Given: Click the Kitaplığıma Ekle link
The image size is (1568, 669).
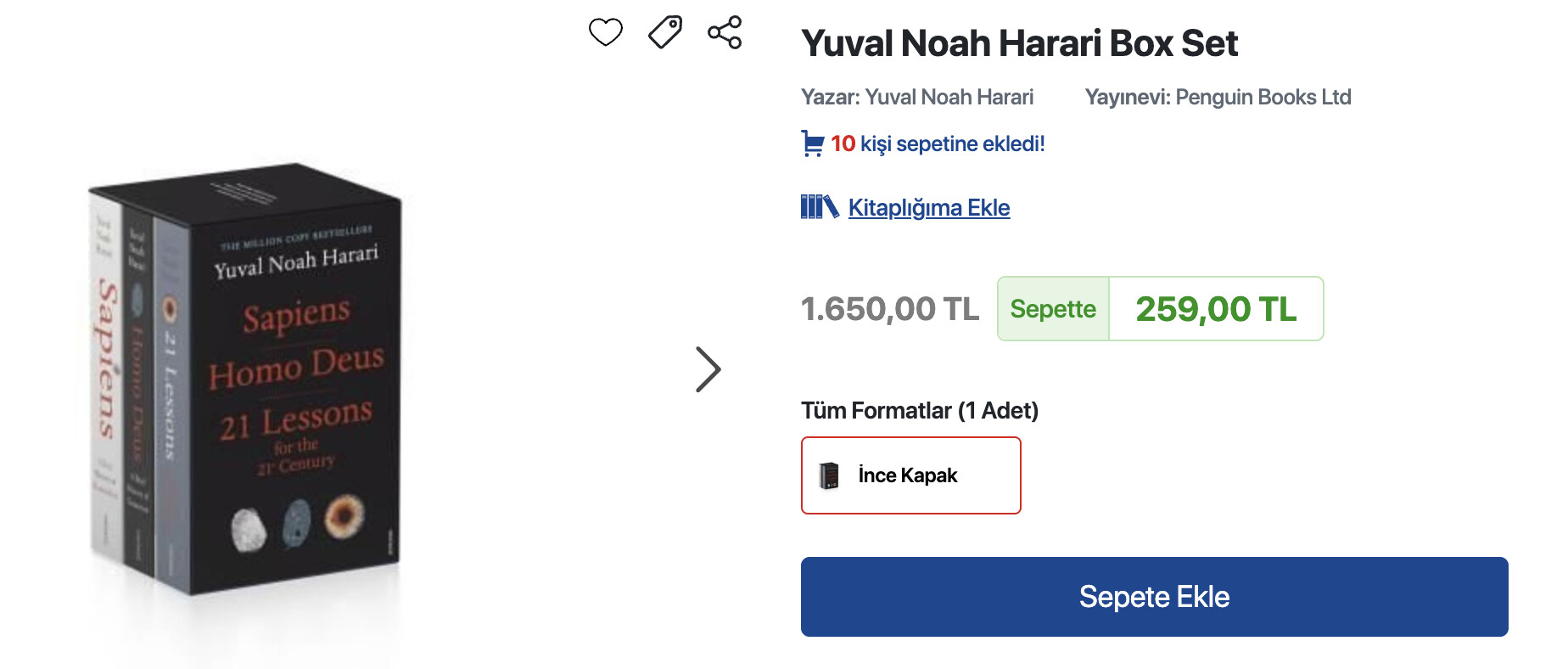Looking at the screenshot, I should click(928, 208).
